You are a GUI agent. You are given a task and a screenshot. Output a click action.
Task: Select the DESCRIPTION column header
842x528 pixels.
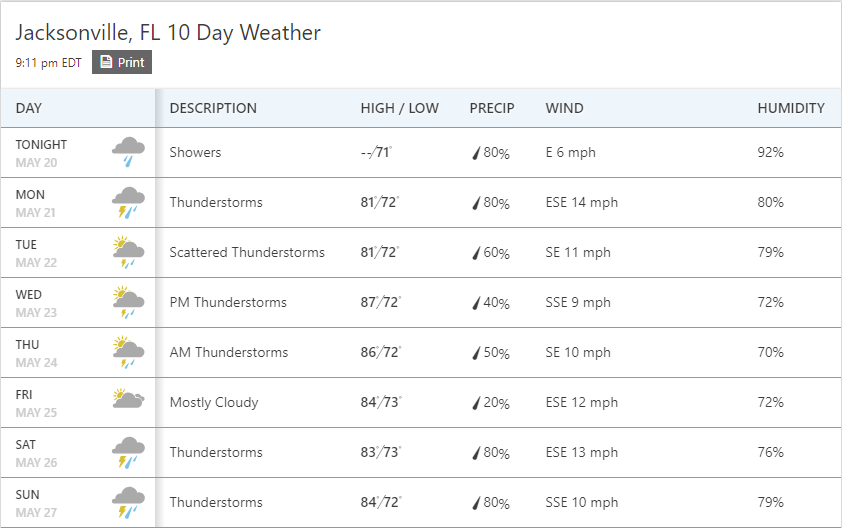213,108
